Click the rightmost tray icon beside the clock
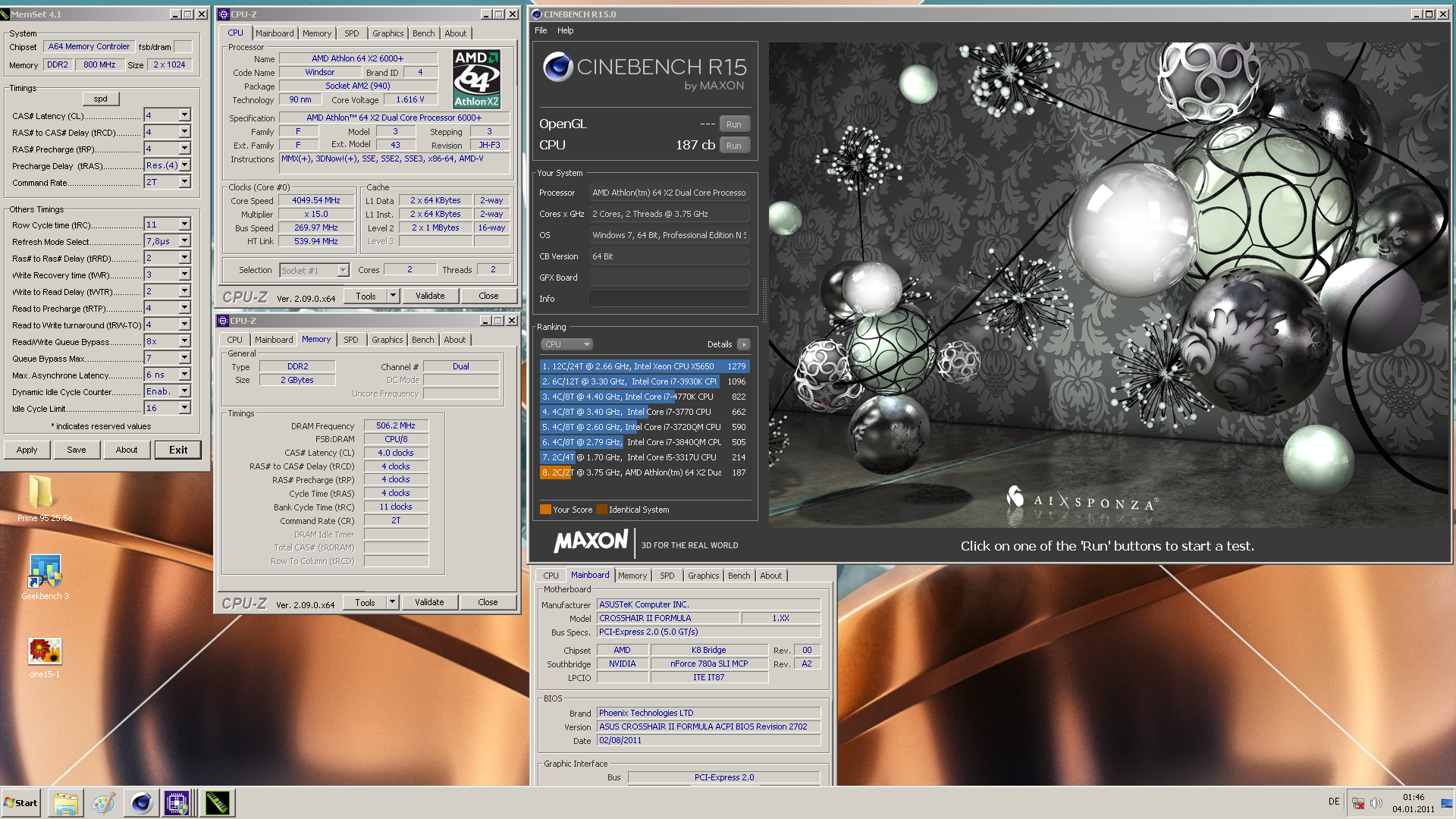The height and width of the screenshot is (819, 1456). [1447, 803]
